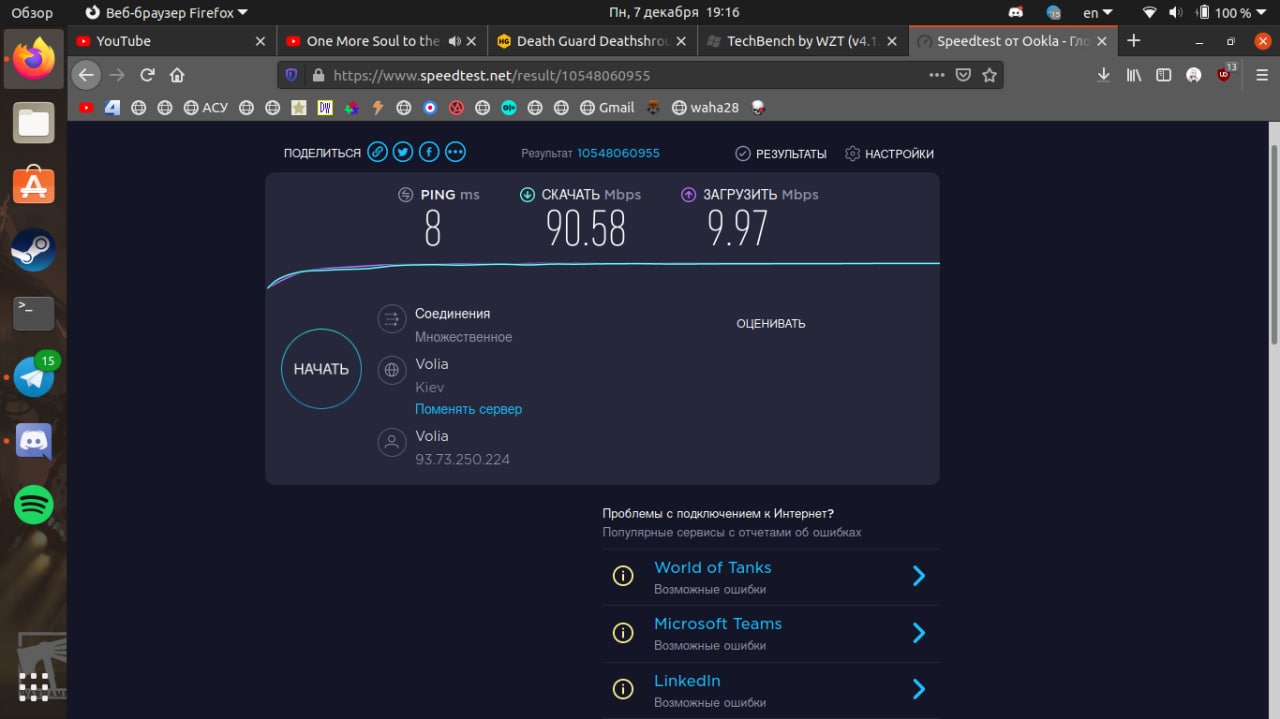Toggle Firefox sidebar view
Image resolution: width=1280 pixels, height=719 pixels.
tap(1163, 75)
